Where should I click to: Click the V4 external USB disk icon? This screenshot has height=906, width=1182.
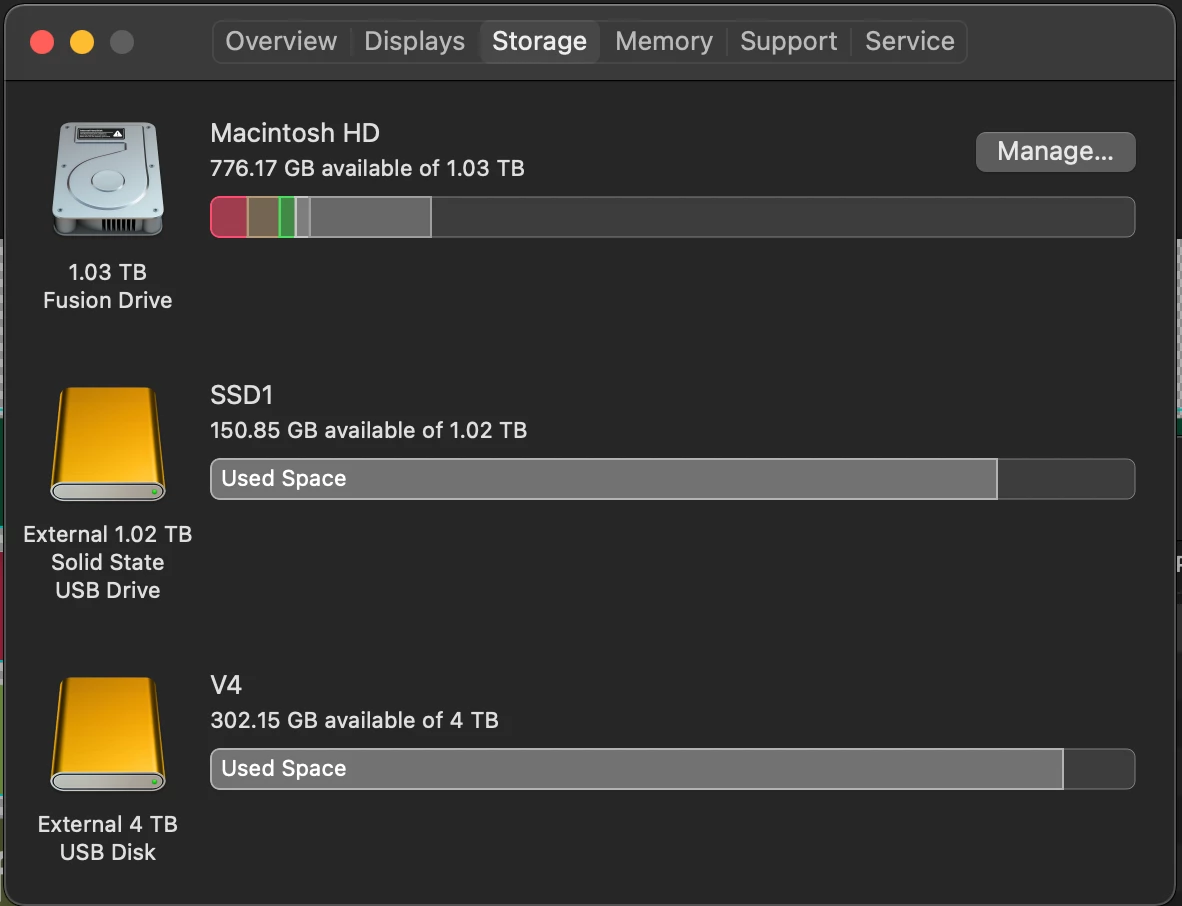(x=108, y=733)
